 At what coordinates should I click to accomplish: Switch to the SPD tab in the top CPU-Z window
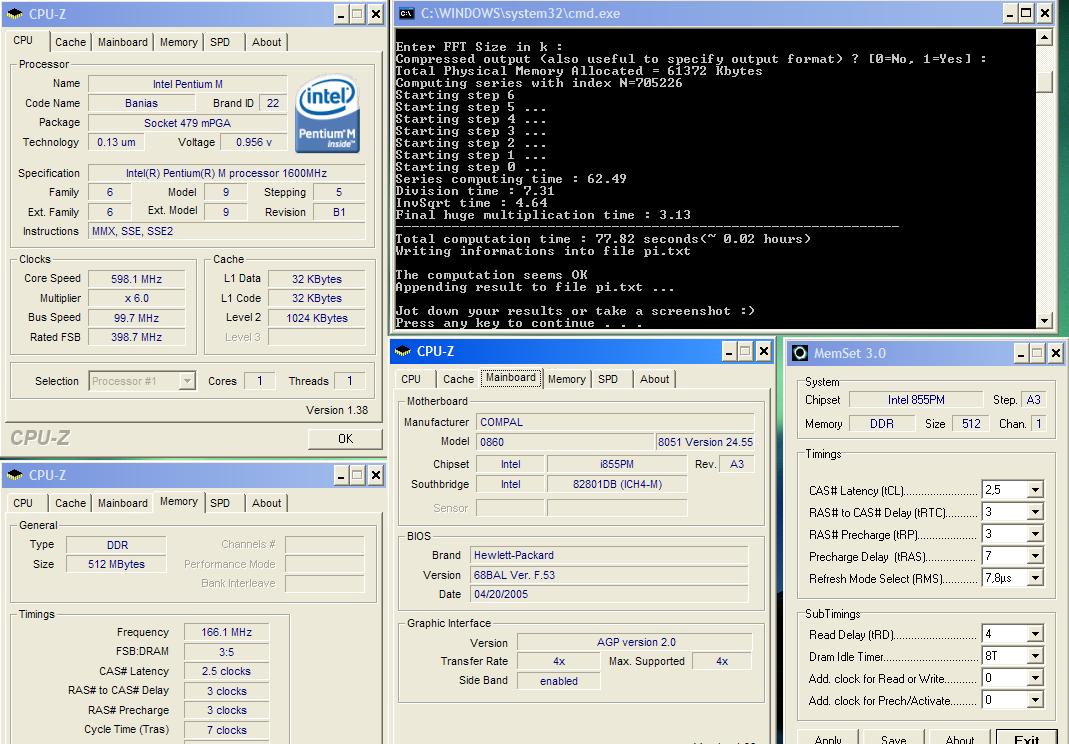tap(220, 42)
